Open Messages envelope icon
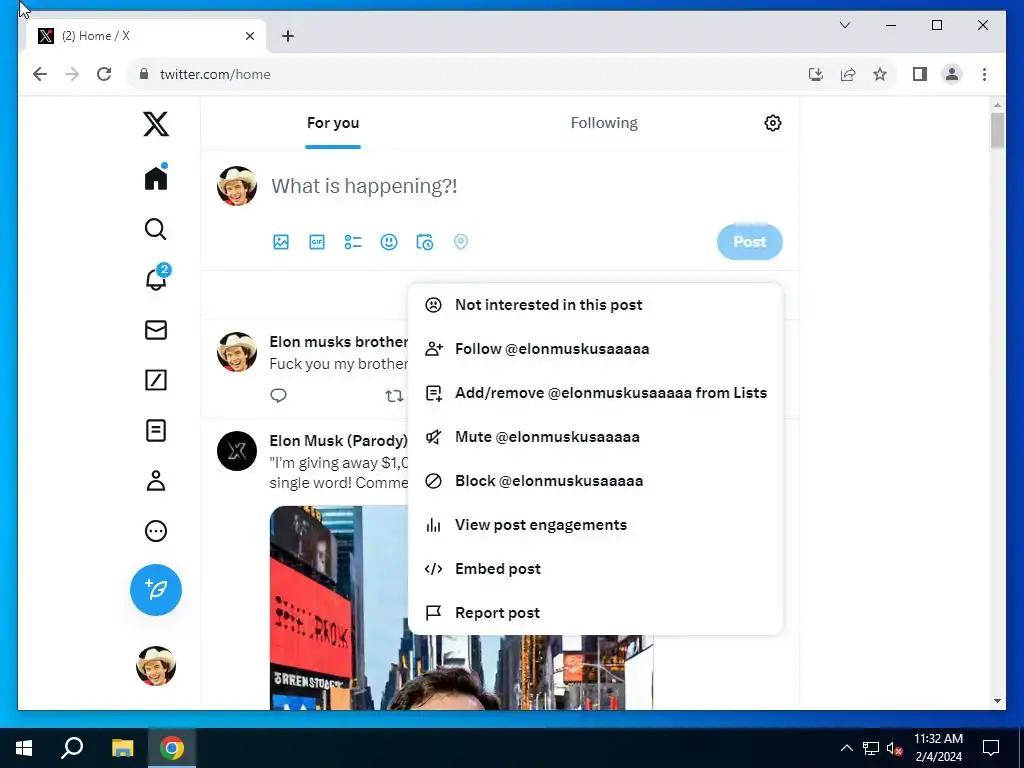 pyautogui.click(x=155, y=330)
